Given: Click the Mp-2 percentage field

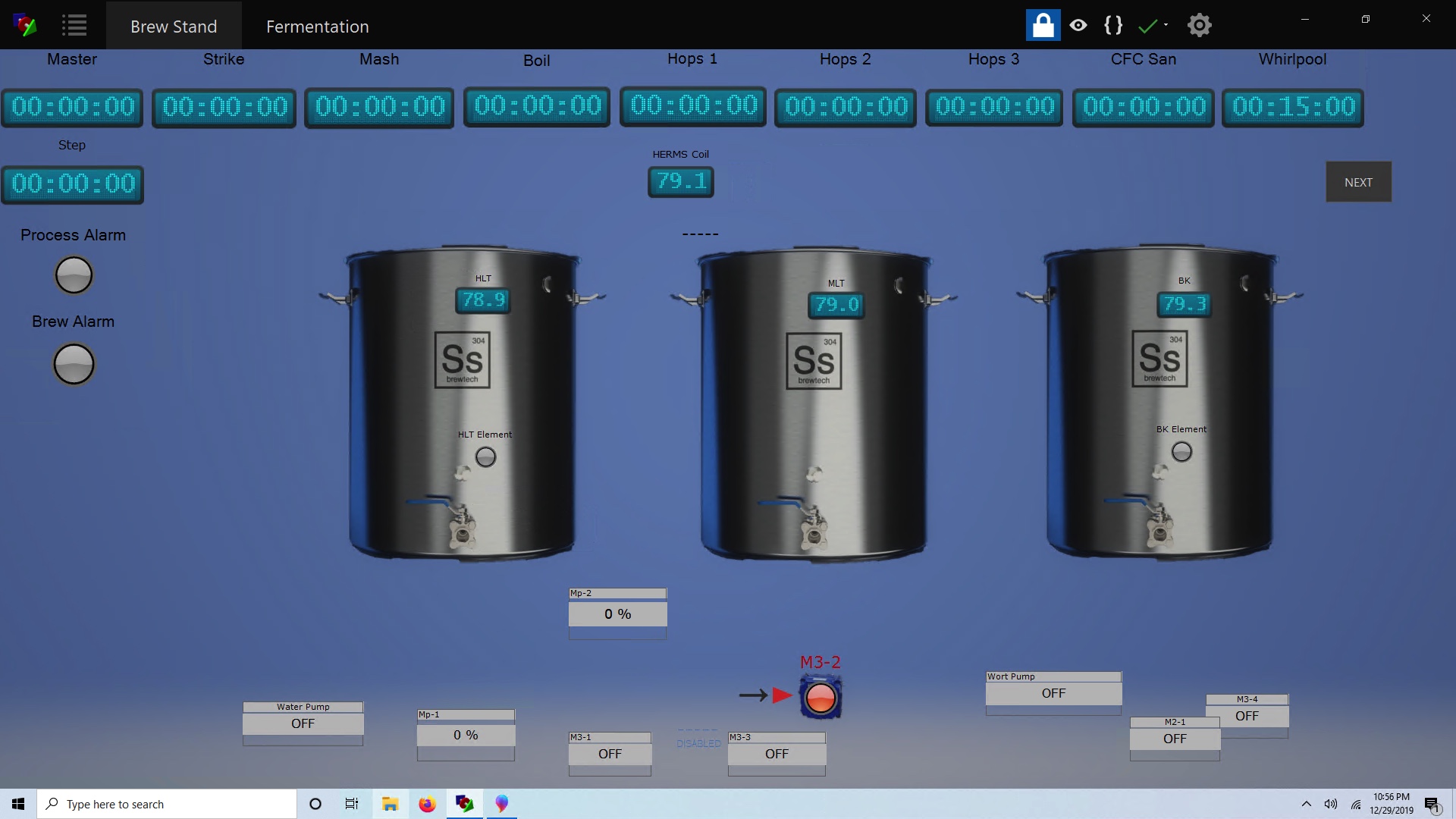Looking at the screenshot, I should tap(617, 613).
